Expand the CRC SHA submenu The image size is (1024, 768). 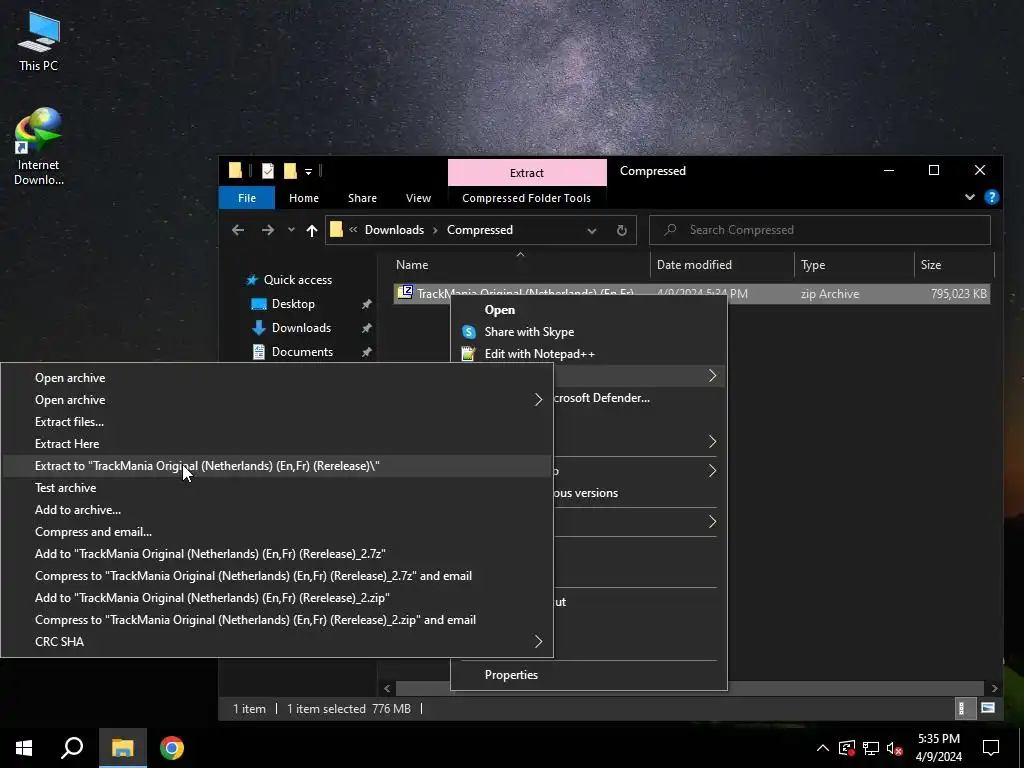277,642
